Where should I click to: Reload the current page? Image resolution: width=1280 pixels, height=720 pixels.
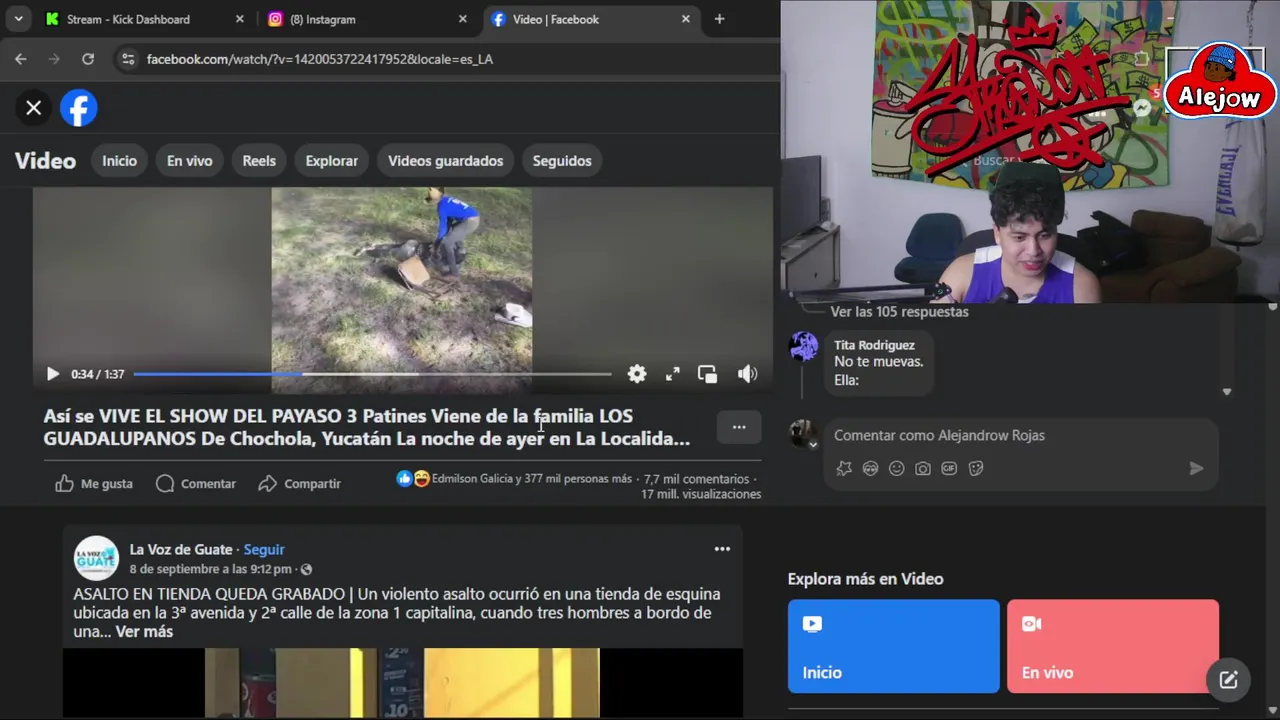coord(88,59)
